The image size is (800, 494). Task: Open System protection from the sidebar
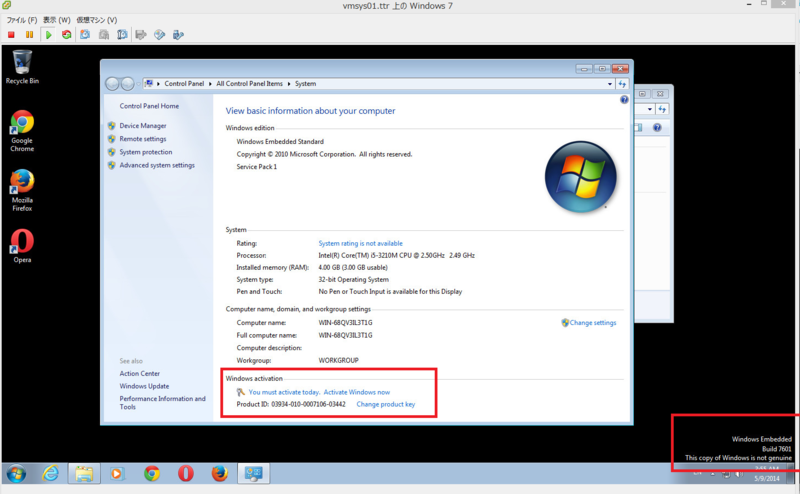146,152
